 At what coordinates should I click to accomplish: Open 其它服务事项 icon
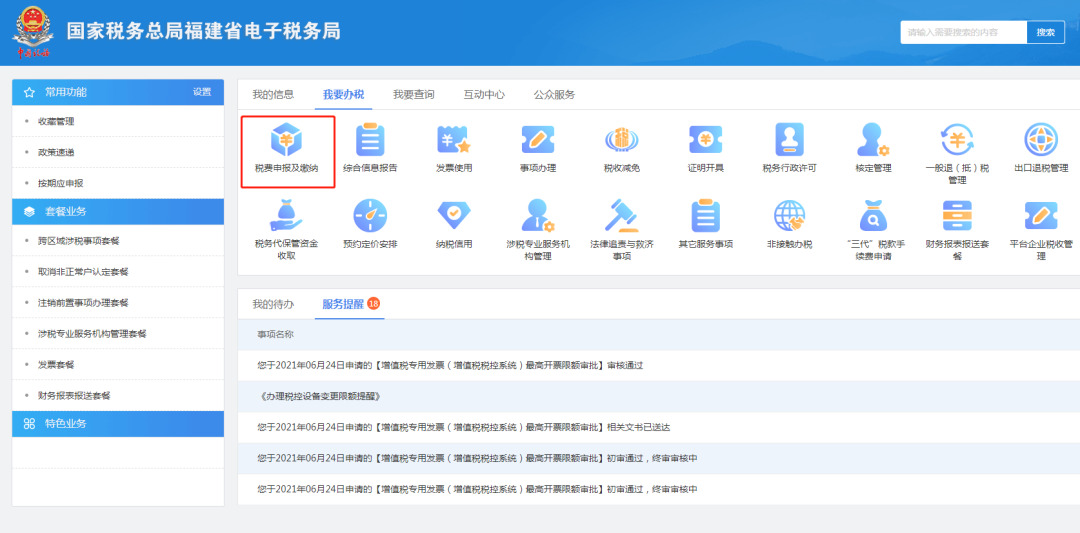click(x=706, y=216)
